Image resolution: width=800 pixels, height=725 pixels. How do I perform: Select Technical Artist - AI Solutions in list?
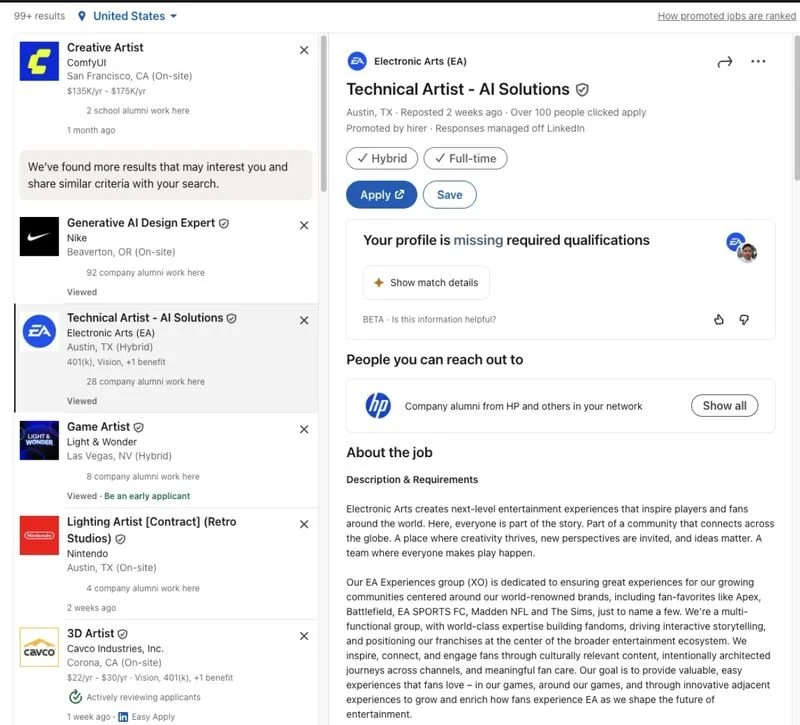coord(145,318)
